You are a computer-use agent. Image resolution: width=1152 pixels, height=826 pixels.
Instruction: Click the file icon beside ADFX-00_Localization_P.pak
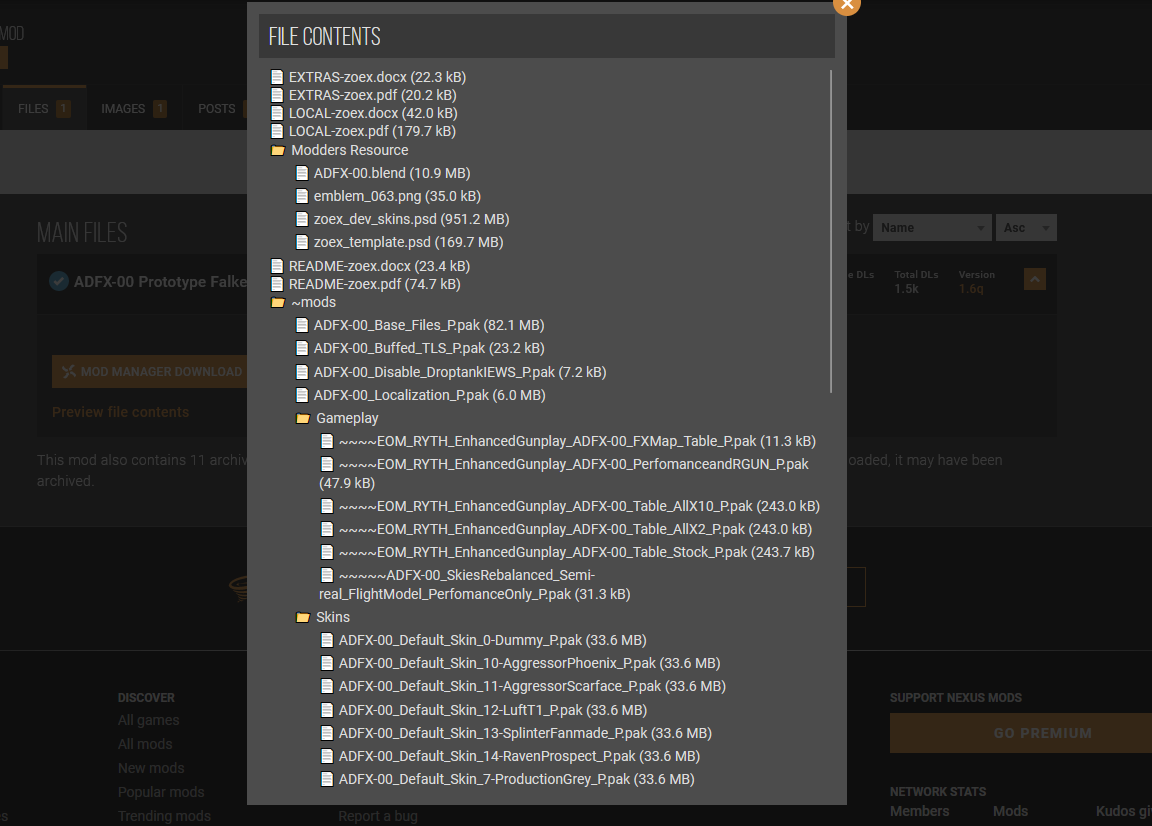pos(302,395)
